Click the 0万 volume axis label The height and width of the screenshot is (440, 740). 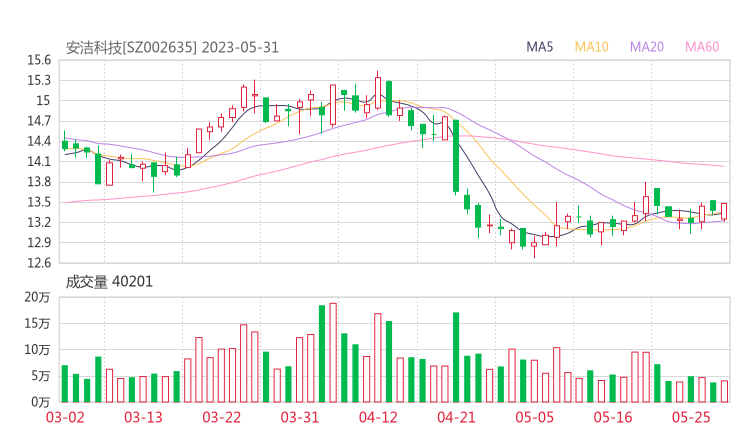[41, 402]
